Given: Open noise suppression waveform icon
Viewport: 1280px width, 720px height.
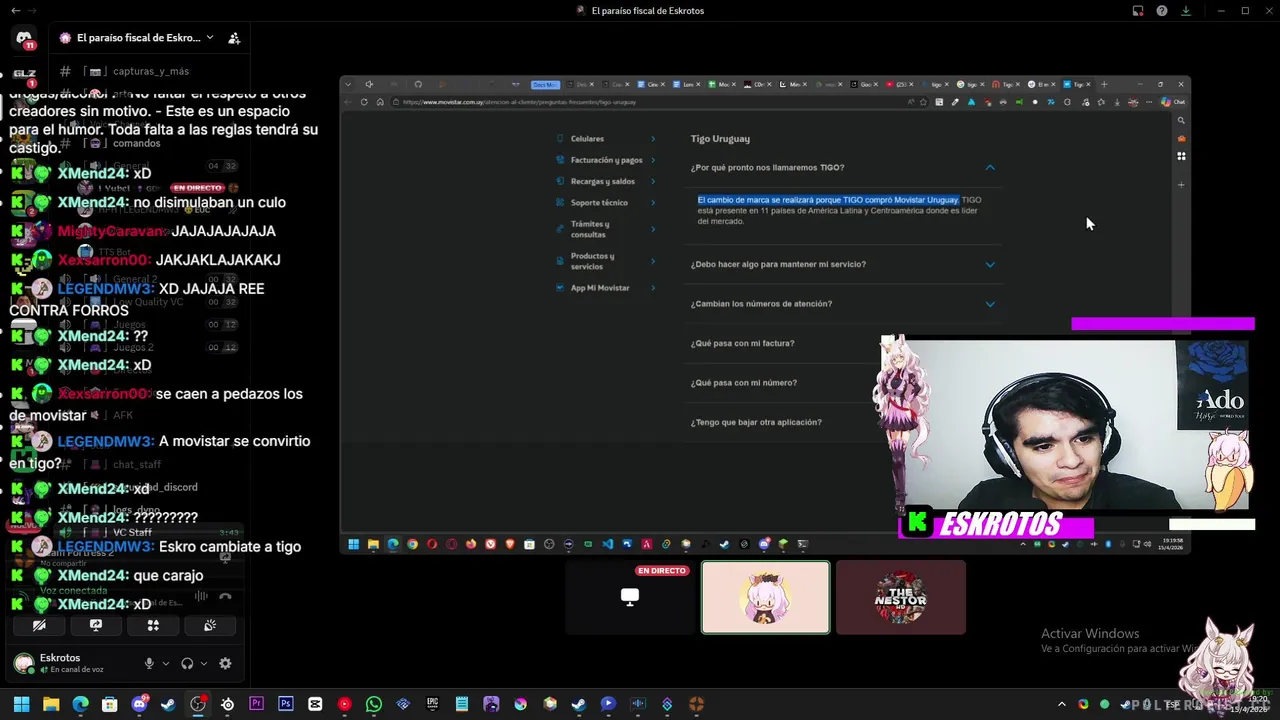Looking at the screenshot, I should pyautogui.click(x=201, y=596).
